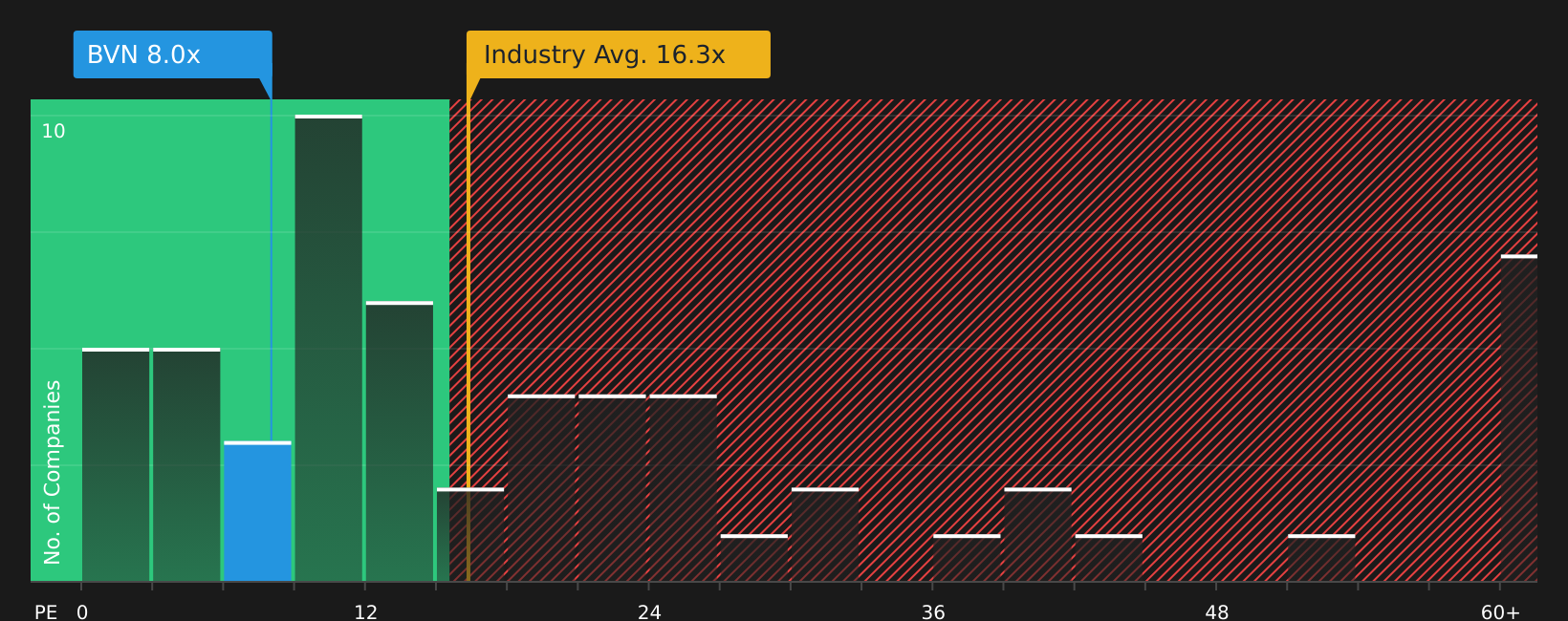
Task: Select the short bar starting at PE 36
Action: (x=967, y=558)
